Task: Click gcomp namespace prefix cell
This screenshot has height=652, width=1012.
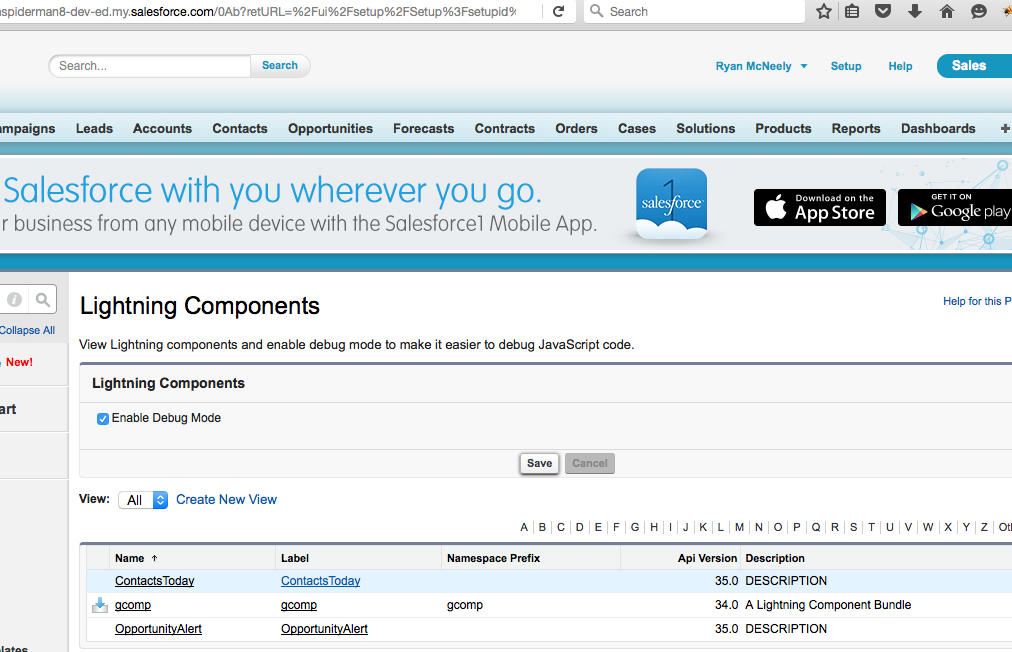Action: coord(465,605)
